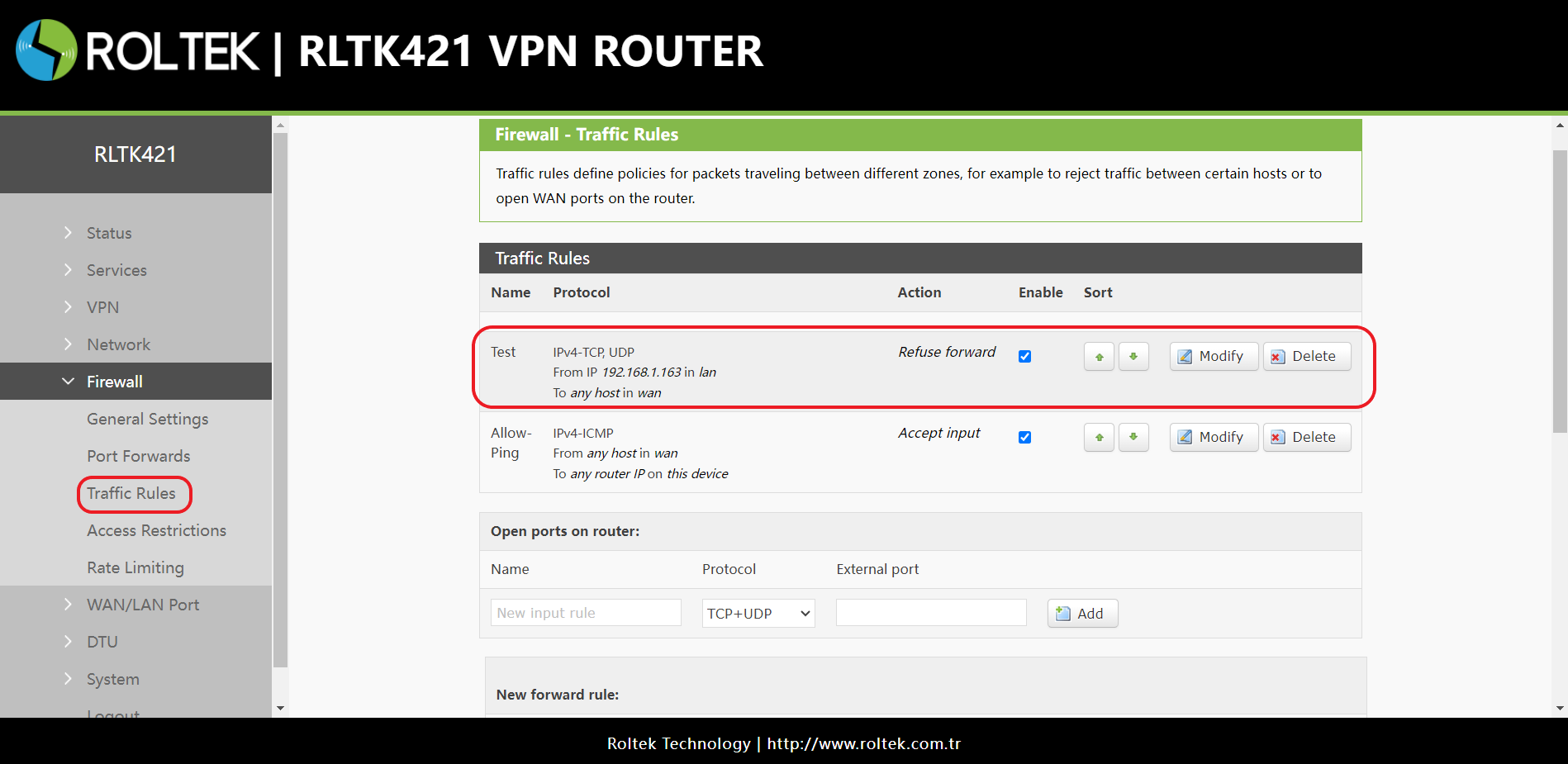The image size is (1568, 764).
Task: Click the red X Delete icon on the Test rule
Action: click(1277, 356)
